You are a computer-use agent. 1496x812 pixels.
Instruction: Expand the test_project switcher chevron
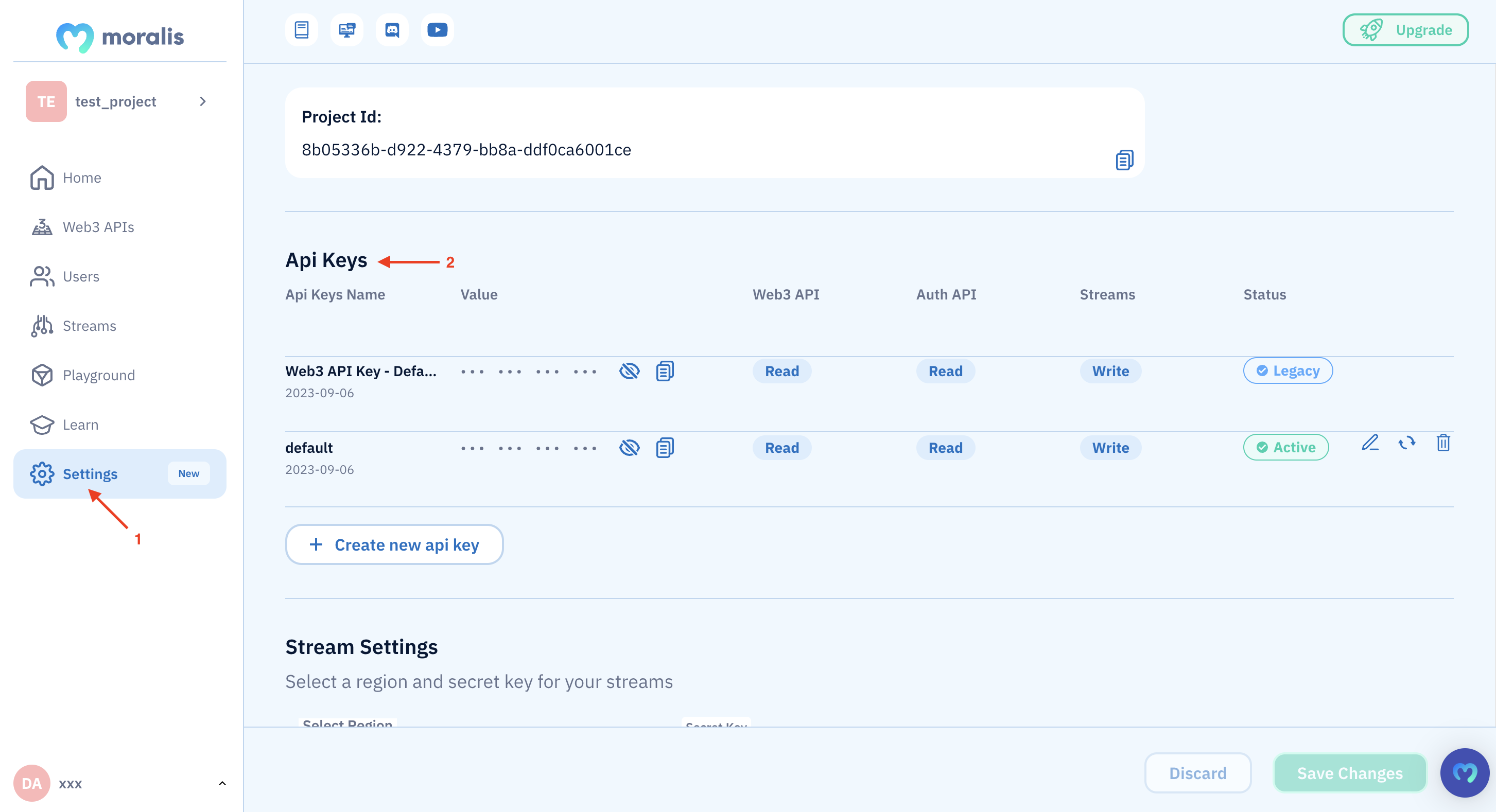point(203,101)
